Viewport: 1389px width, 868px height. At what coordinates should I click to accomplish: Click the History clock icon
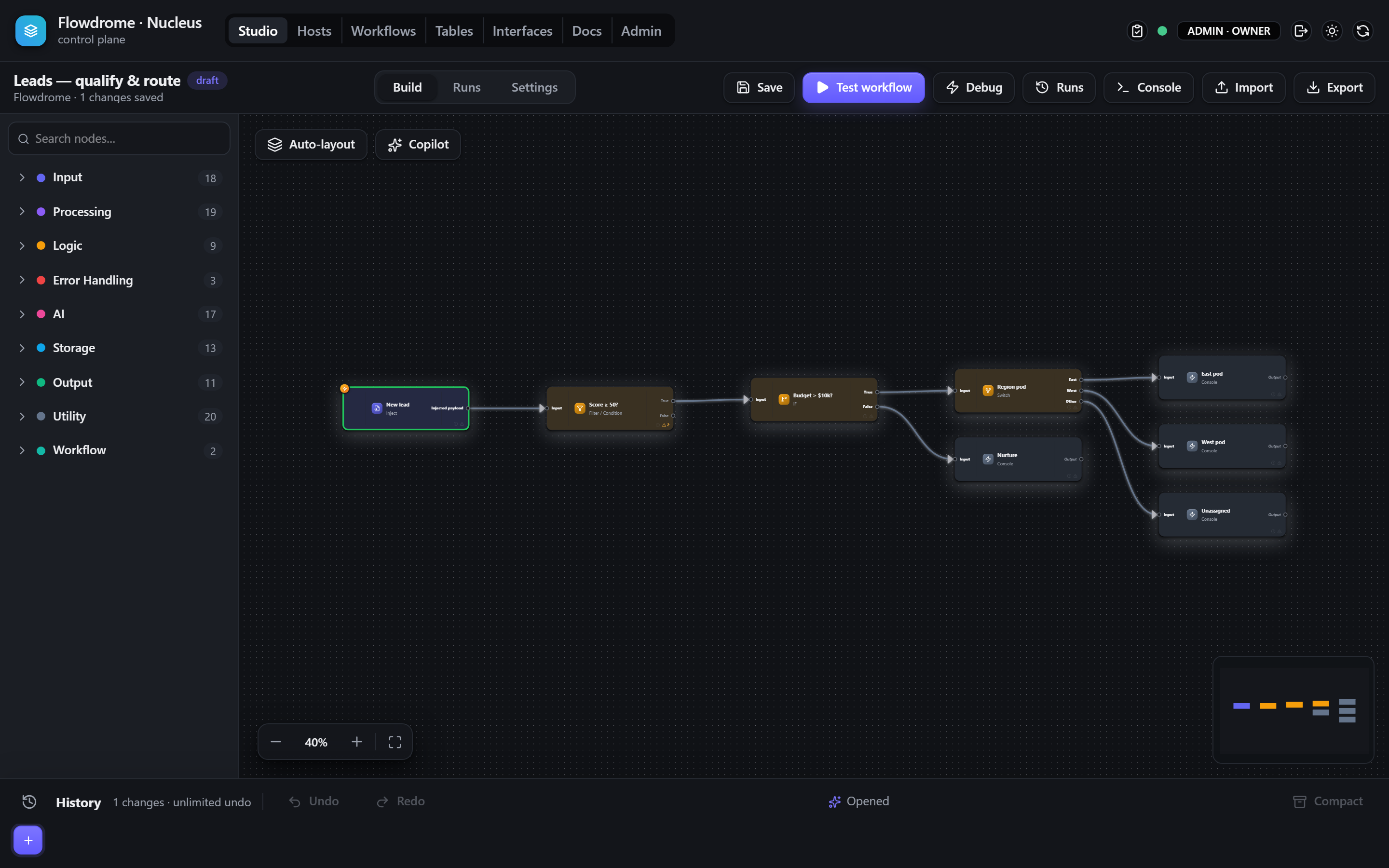pos(29,801)
